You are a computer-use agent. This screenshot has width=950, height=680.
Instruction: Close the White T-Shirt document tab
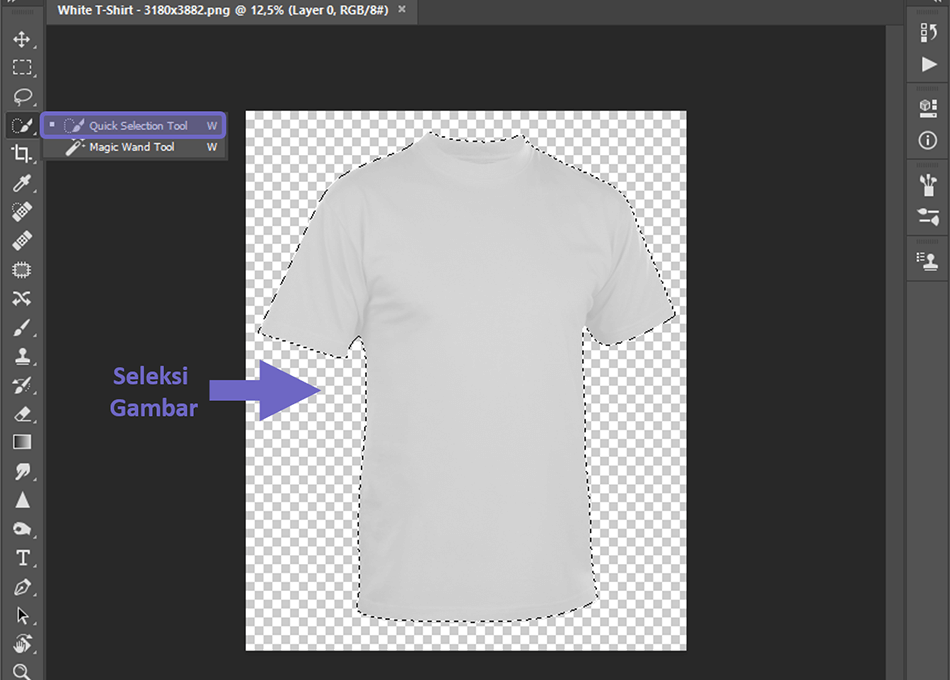click(402, 10)
